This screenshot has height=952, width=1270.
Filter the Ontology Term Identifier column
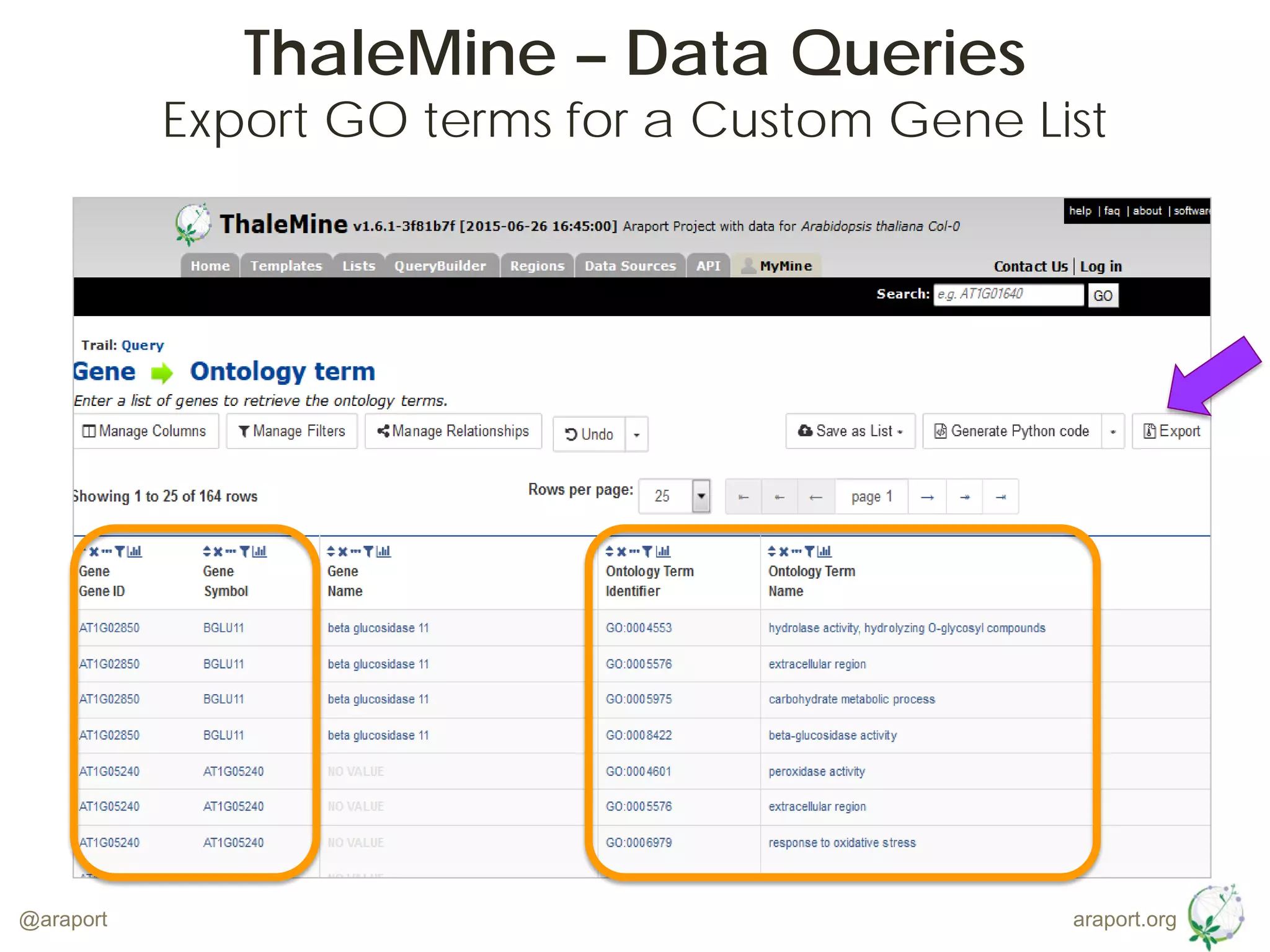(647, 551)
